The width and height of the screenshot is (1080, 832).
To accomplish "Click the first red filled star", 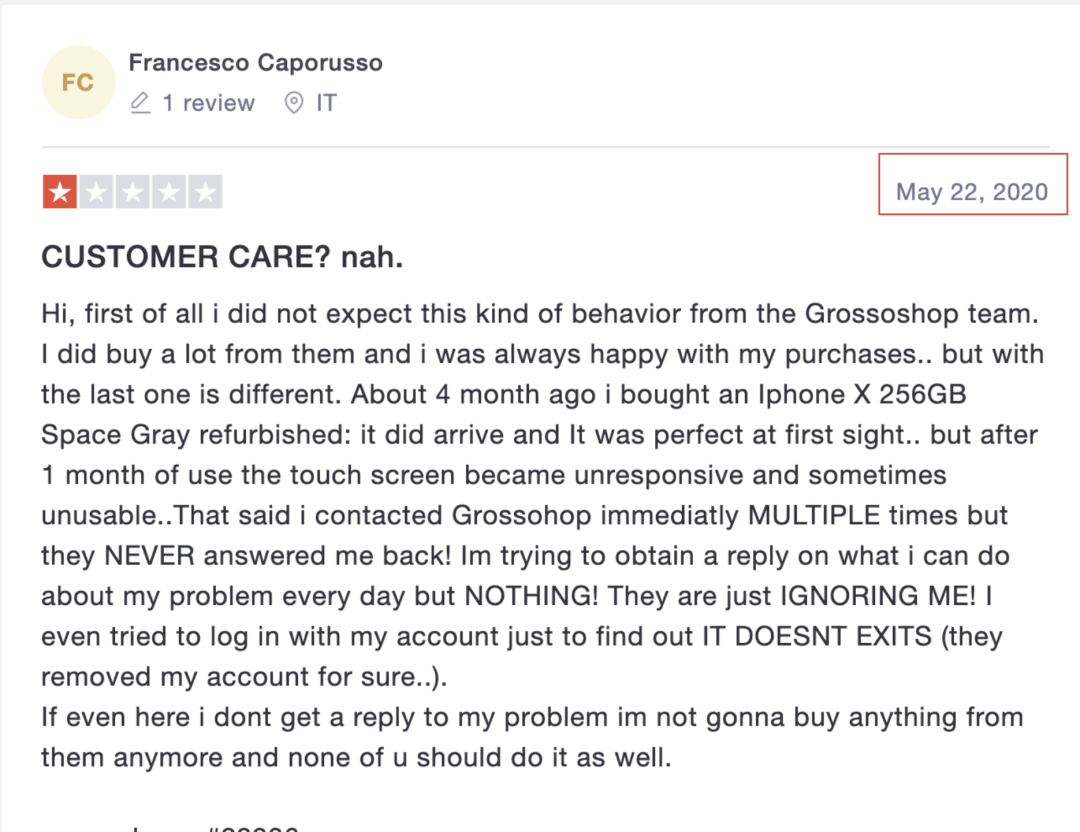I will click(x=60, y=191).
